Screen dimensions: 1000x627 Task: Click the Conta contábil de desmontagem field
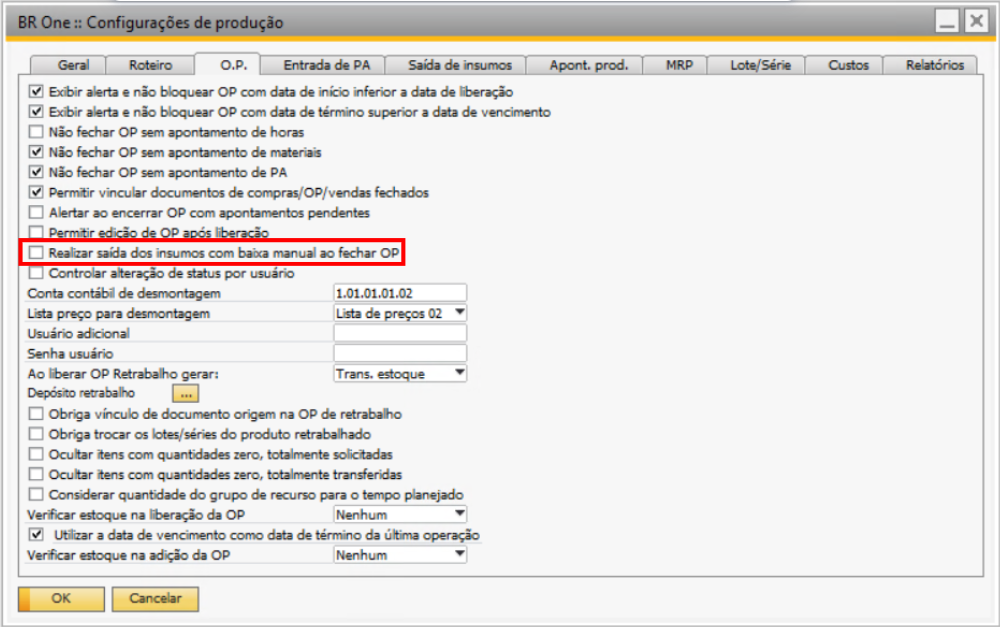pos(400,293)
